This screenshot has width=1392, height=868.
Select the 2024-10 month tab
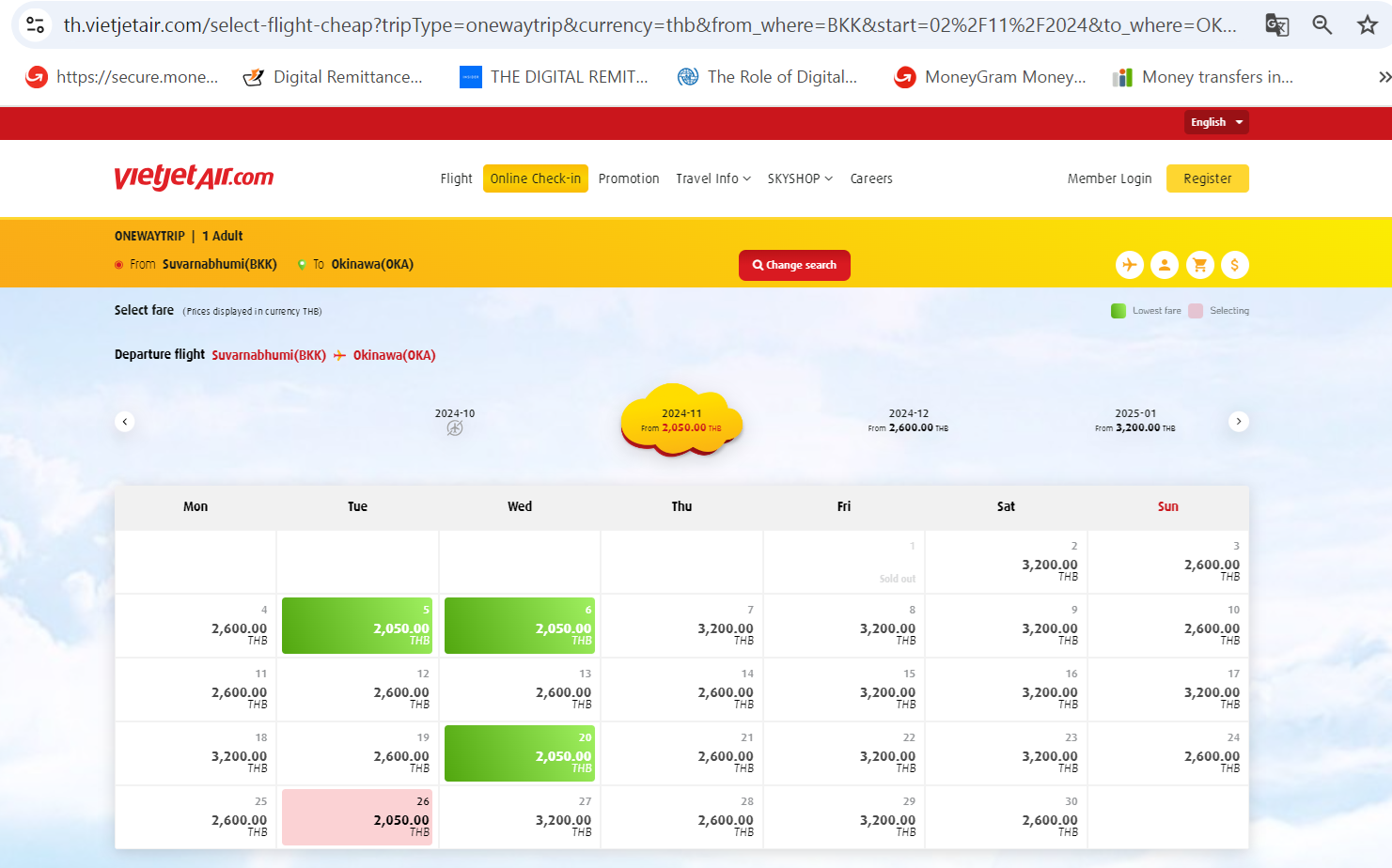click(455, 421)
